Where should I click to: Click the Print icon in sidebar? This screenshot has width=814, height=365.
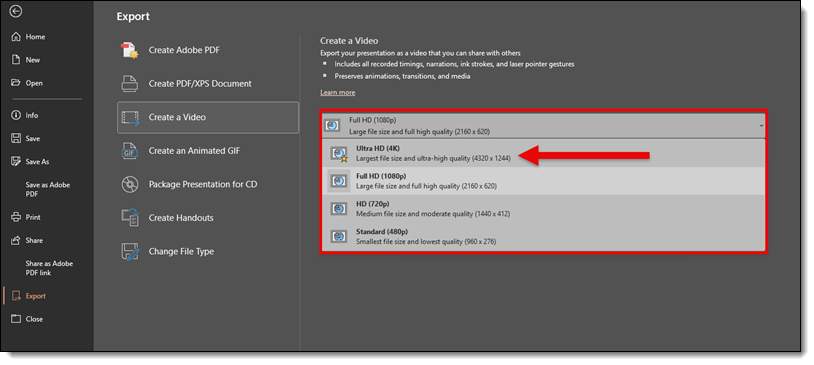pos(16,217)
